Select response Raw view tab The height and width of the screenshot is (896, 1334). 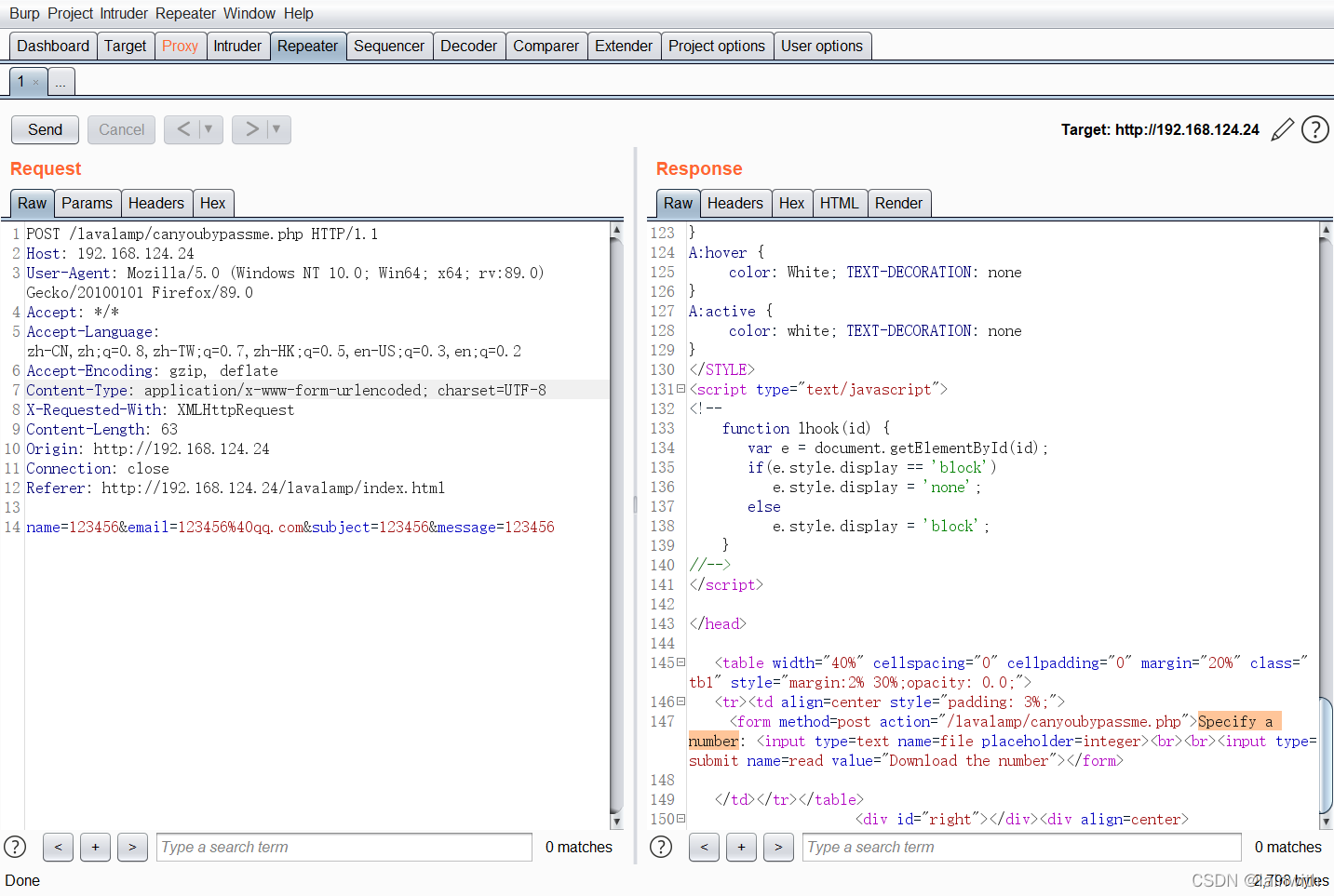(x=678, y=203)
